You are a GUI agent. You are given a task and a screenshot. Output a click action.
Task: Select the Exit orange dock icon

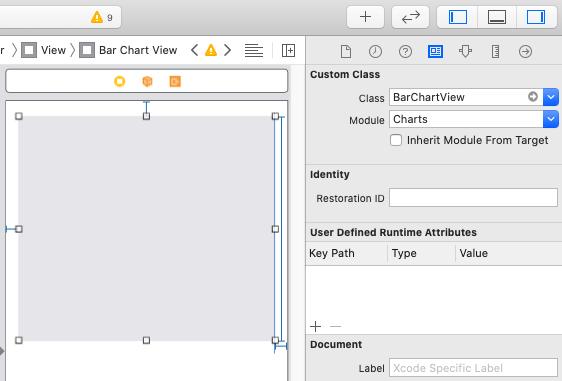tap(175, 81)
